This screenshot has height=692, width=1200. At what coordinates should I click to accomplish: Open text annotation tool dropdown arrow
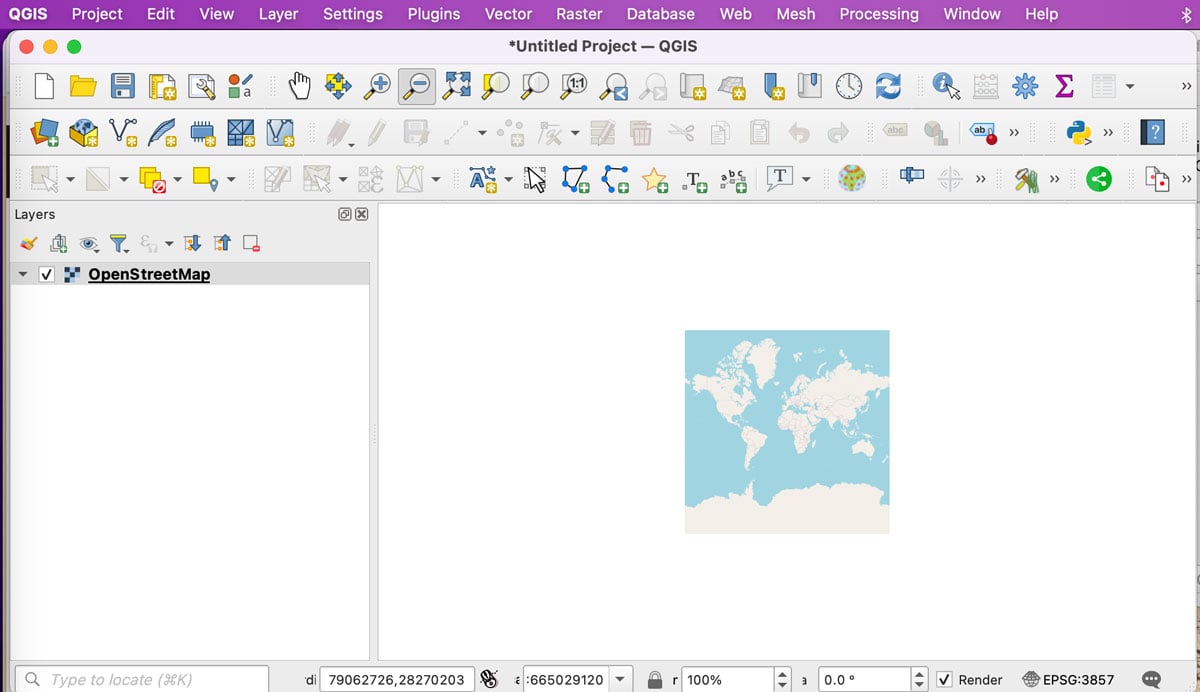[806, 180]
